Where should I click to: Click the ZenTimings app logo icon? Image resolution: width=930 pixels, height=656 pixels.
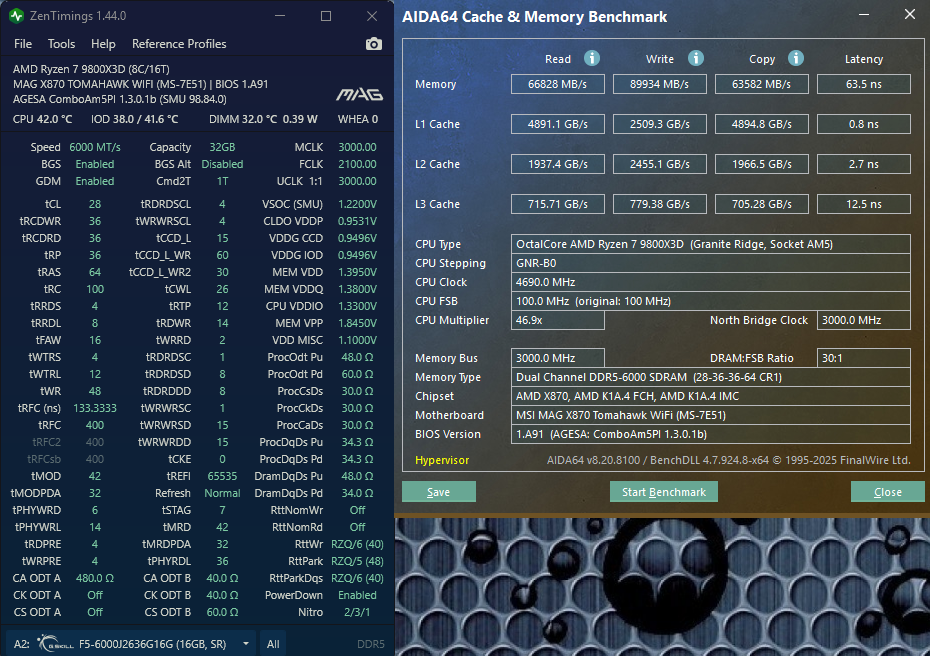pos(17,16)
